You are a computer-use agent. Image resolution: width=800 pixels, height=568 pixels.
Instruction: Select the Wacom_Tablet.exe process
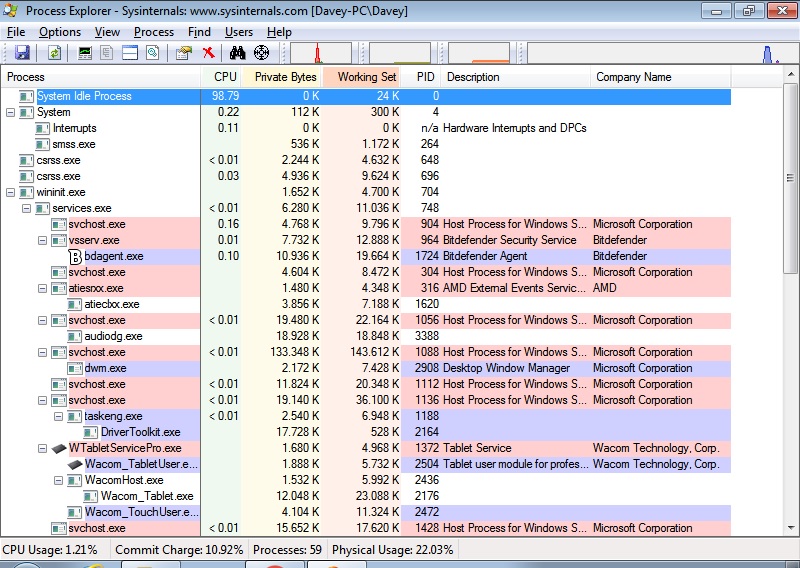[366, 496]
